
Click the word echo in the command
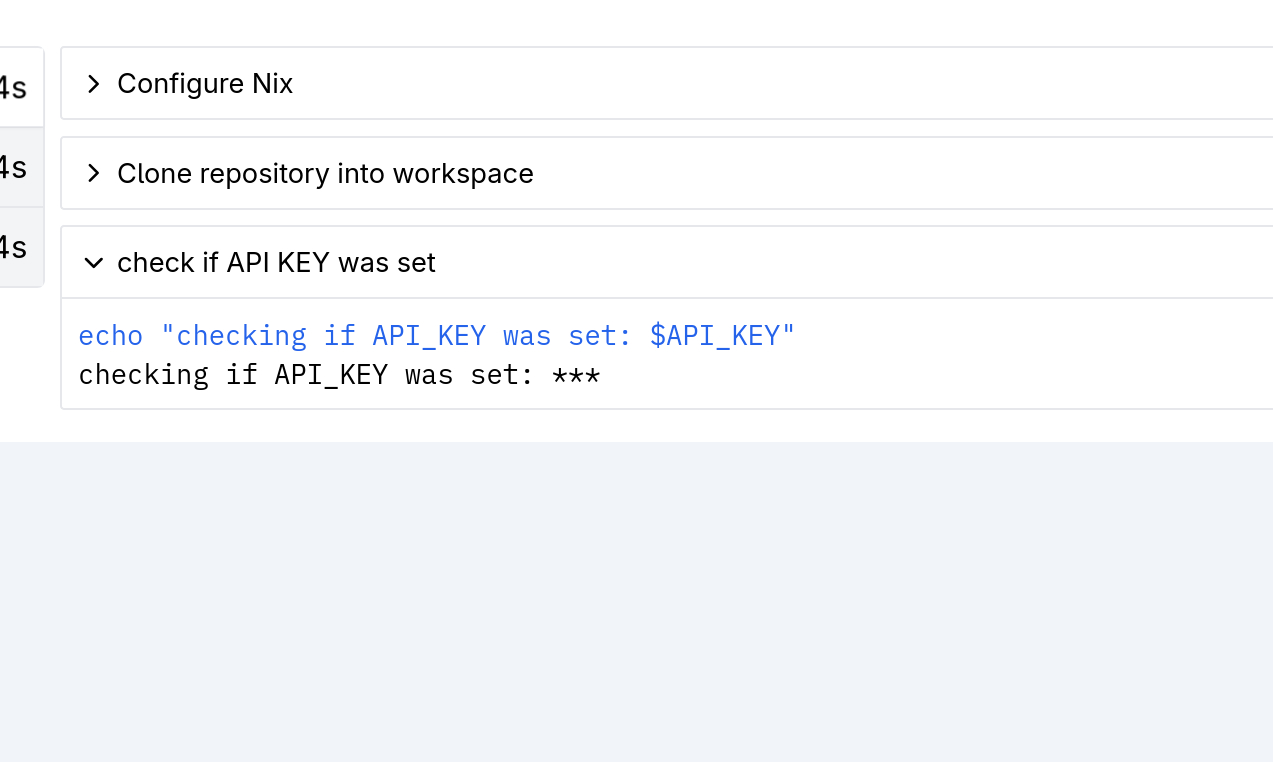tap(110, 335)
